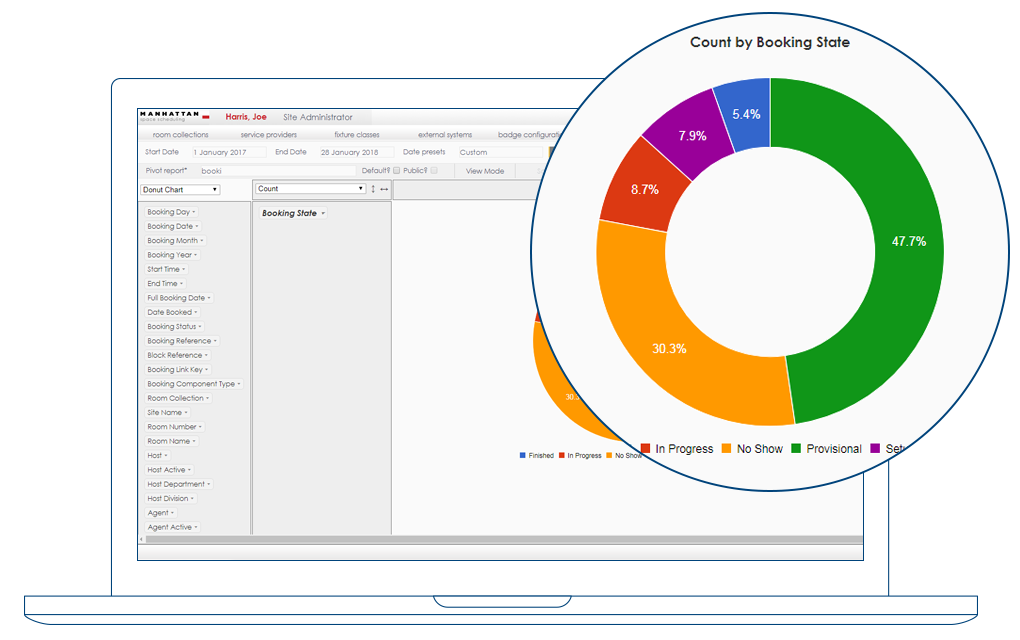Click the 'Count by Booking State' chart title

[770, 42]
